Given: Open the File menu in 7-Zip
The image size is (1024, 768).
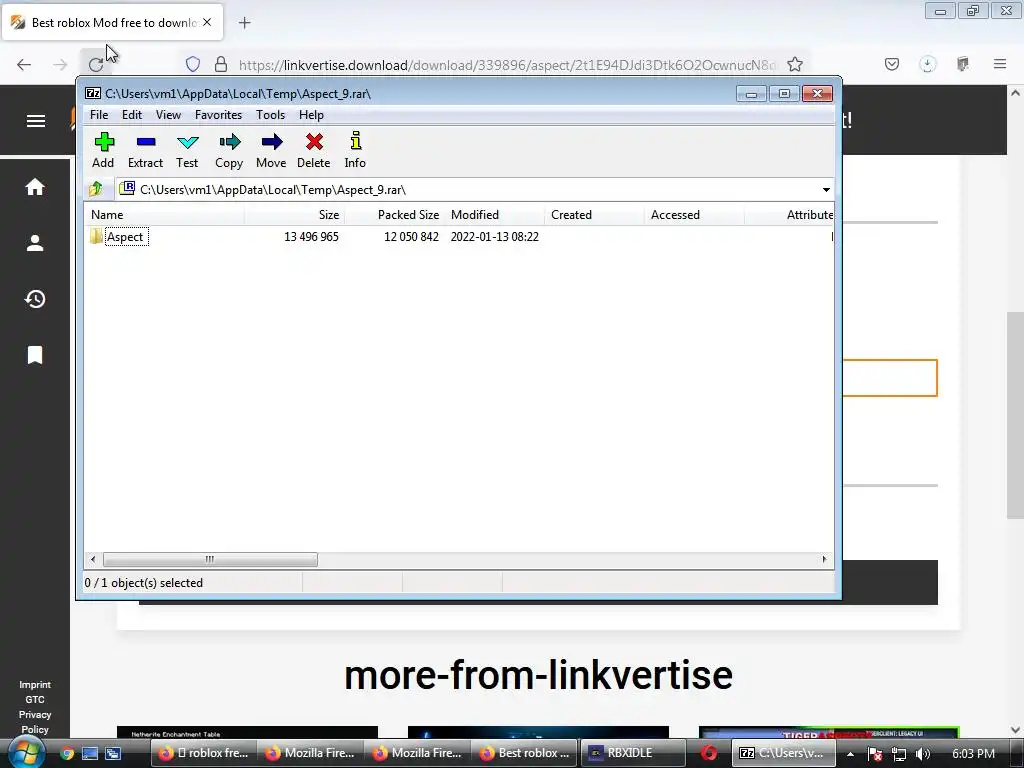Looking at the screenshot, I should point(99,115).
